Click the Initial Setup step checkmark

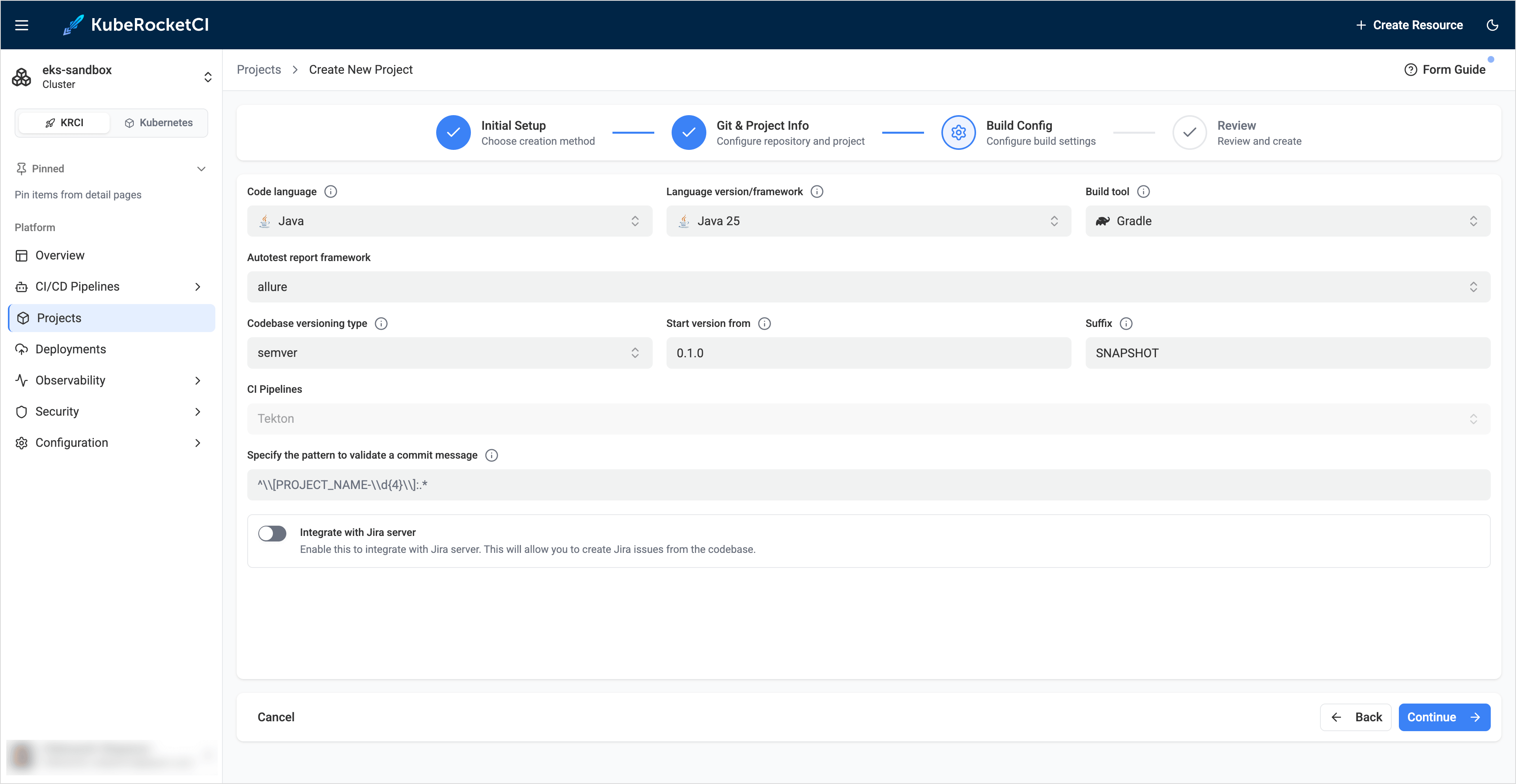(x=453, y=133)
